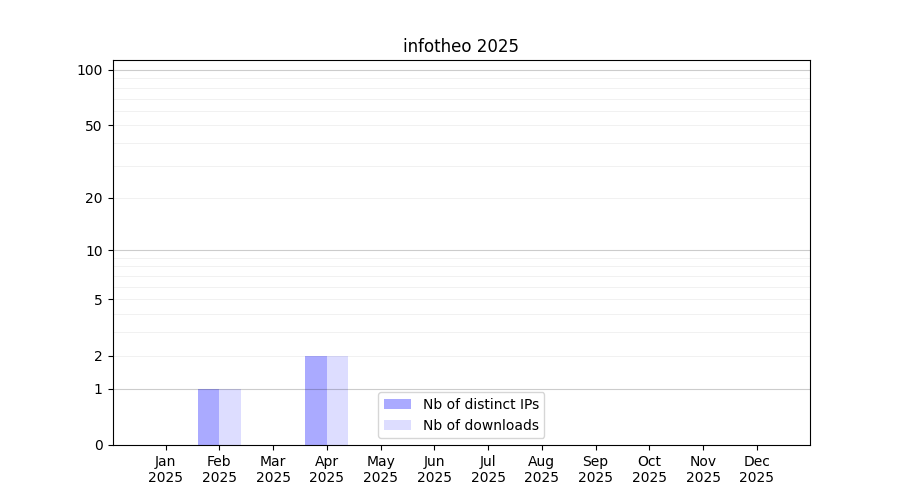Viewport: 900px width, 500px height.
Task: Select the "Nb of distinct IPs" legend label
Action: pyautogui.click(x=480, y=404)
